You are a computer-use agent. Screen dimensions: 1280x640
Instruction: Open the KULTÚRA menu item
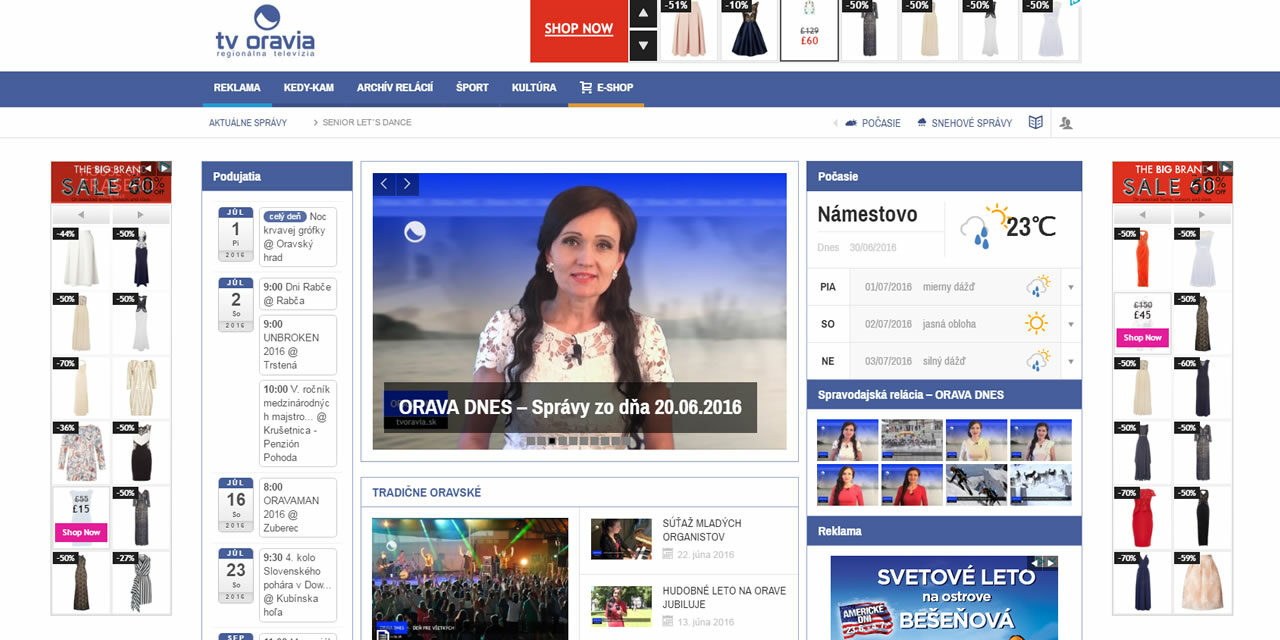(x=534, y=88)
